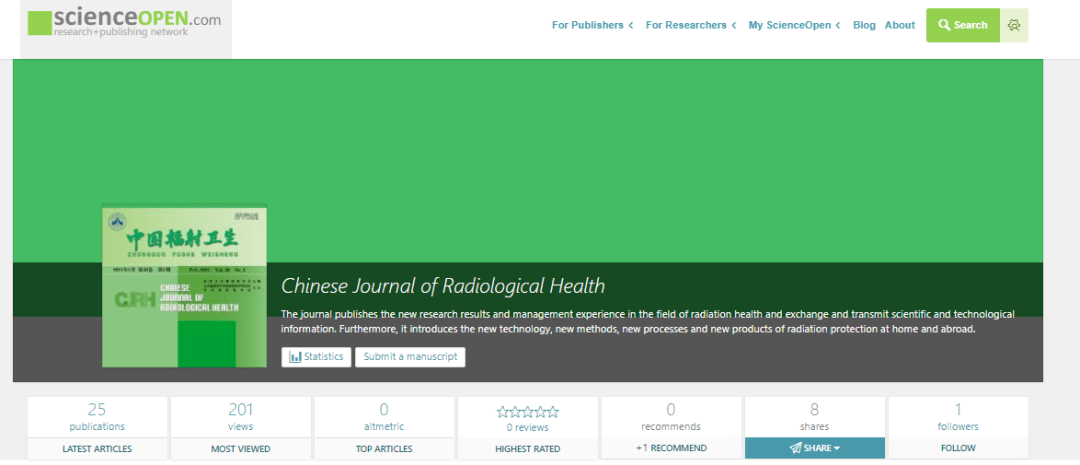Viewport: 1080px width, 465px height.
Task: Click the paper plane Share icon
Action: tap(796, 448)
